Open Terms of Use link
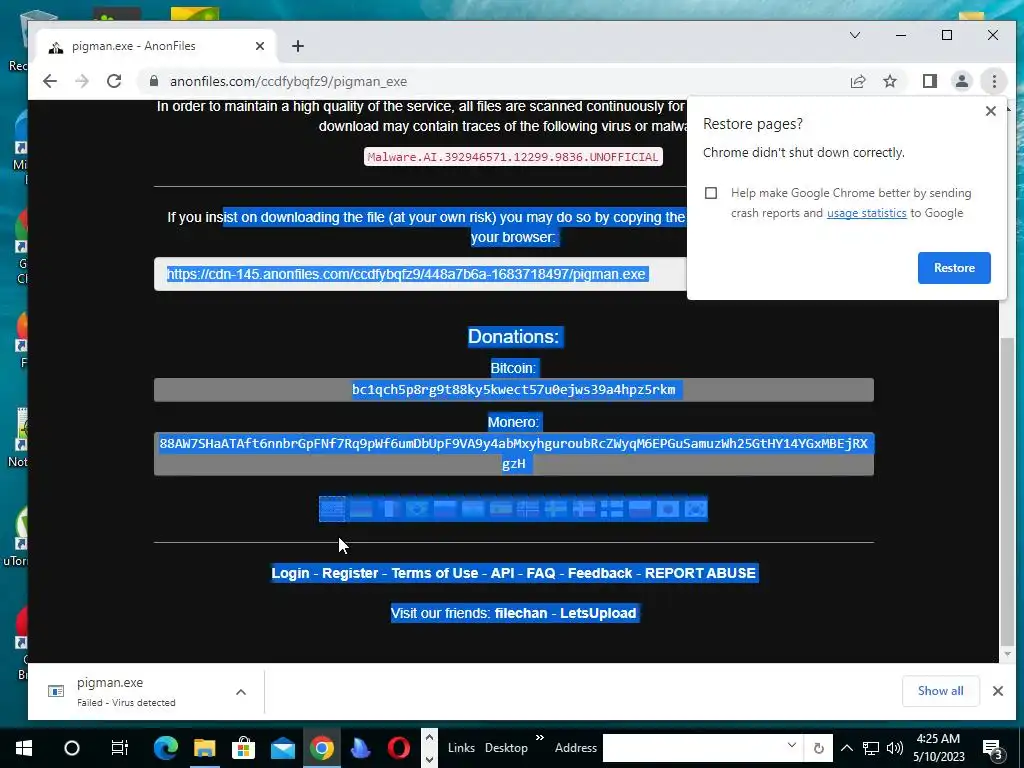 pos(435,573)
